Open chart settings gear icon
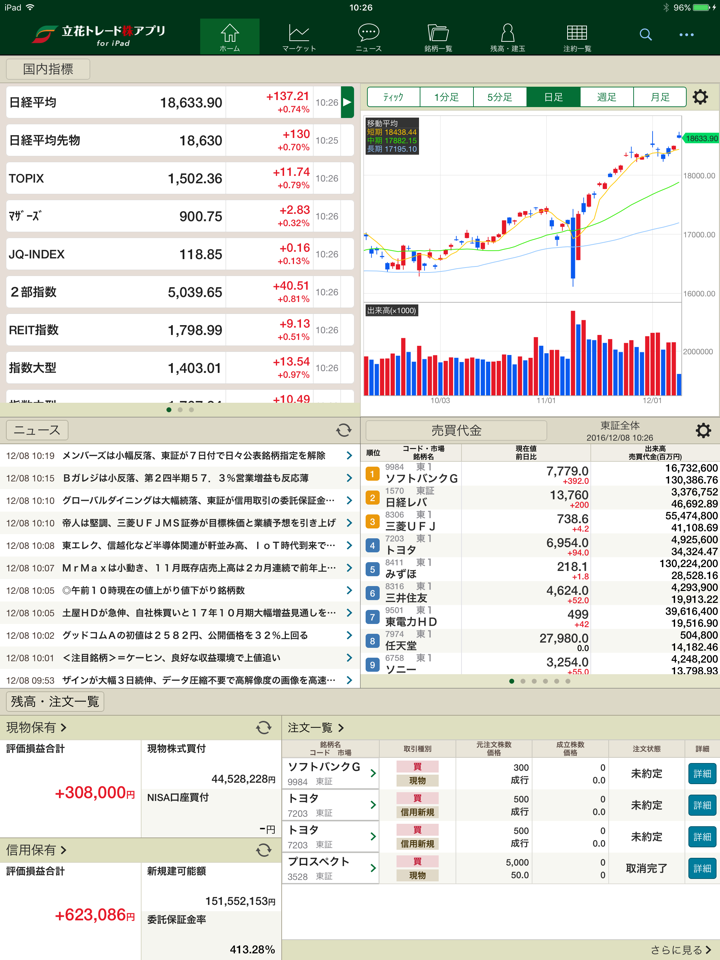Screen dimensions: 720x960 pyautogui.click(x=700, y=97)
